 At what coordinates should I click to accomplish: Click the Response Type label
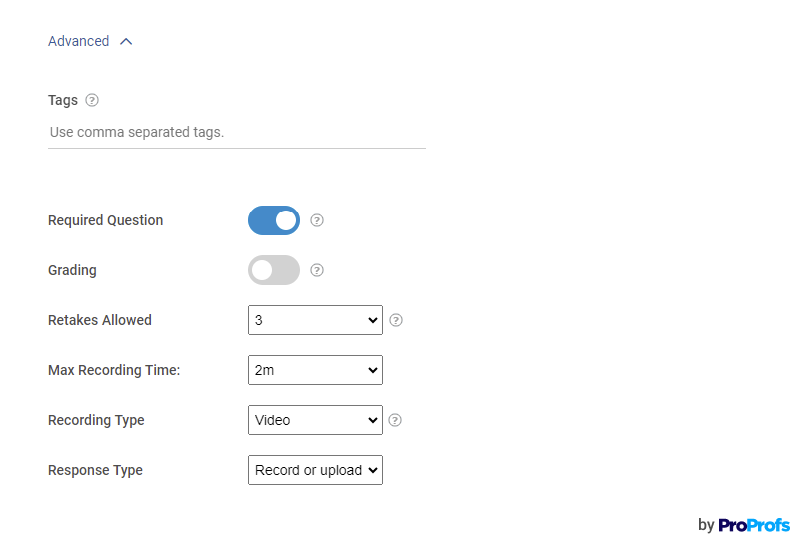coord(95,470)
